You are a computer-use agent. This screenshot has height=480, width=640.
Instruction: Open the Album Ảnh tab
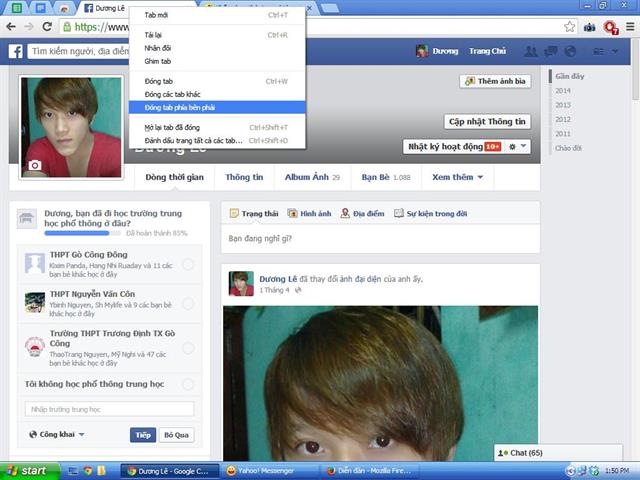[x=312, y=177]
